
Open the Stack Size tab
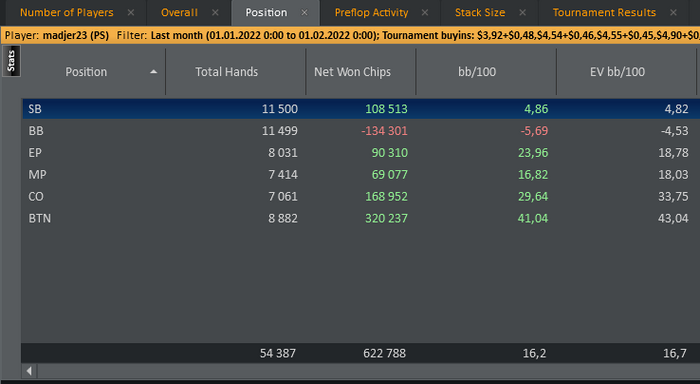480,13
